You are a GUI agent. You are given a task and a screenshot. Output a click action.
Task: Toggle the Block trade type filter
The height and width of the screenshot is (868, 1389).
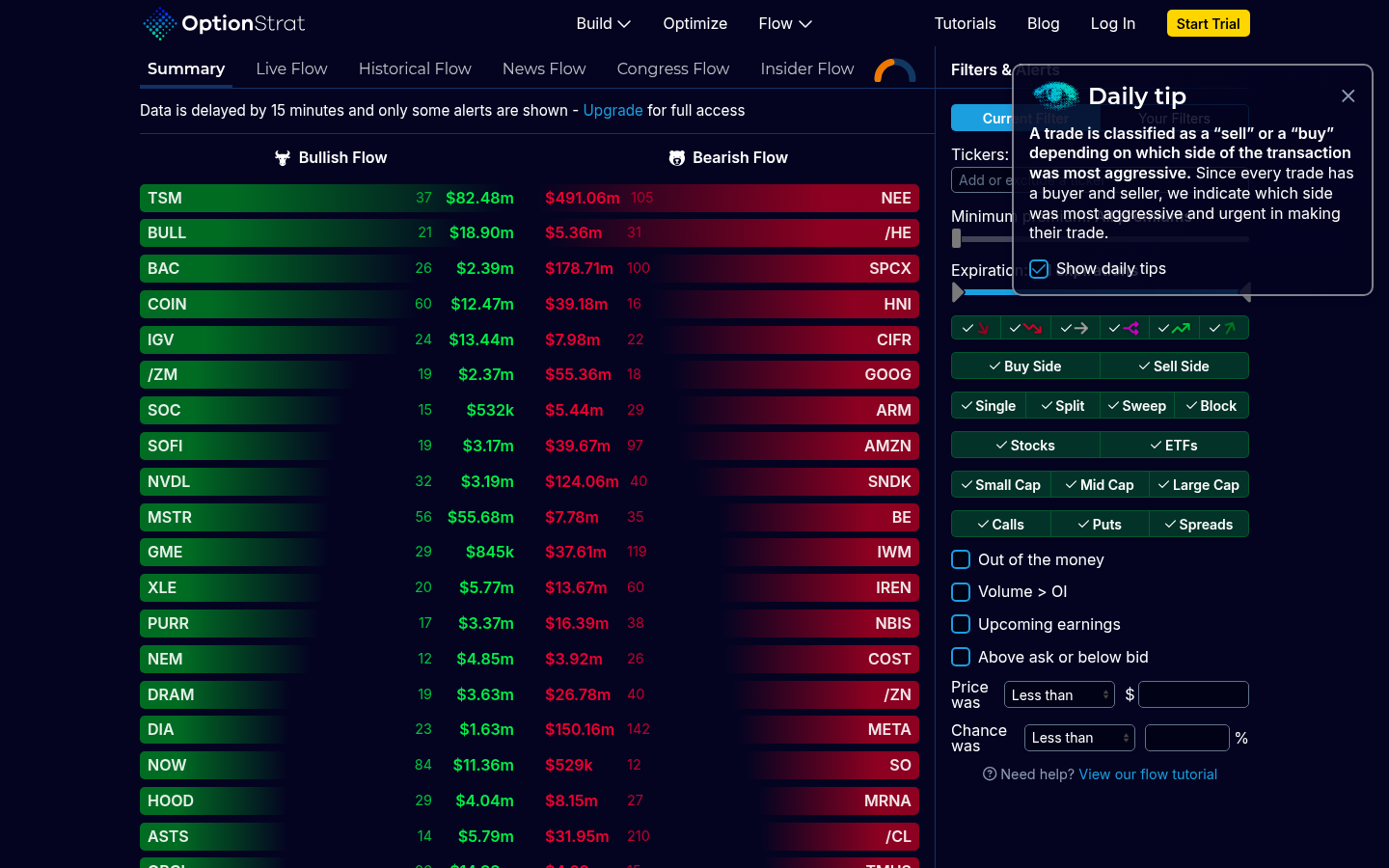(1212, 406)
